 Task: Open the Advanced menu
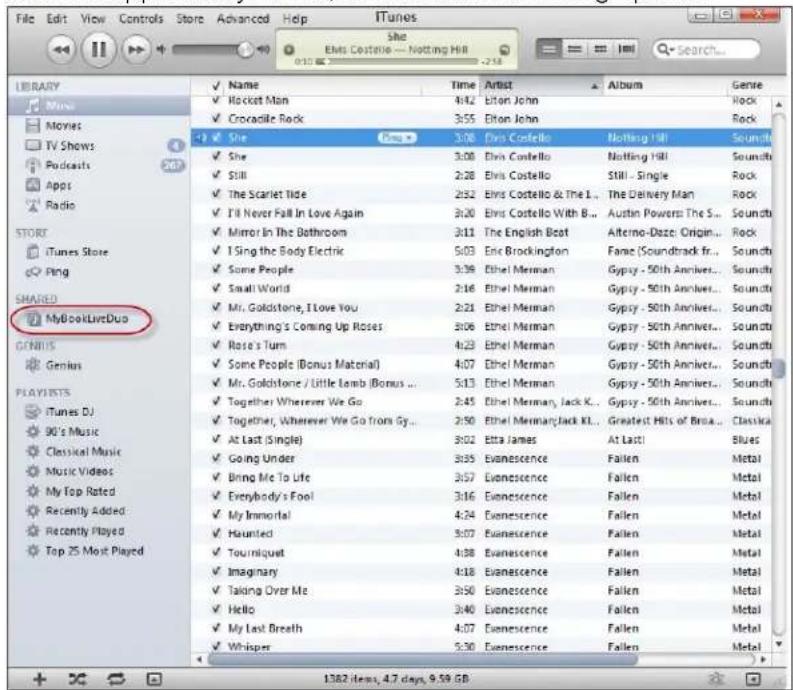point(243,19)
